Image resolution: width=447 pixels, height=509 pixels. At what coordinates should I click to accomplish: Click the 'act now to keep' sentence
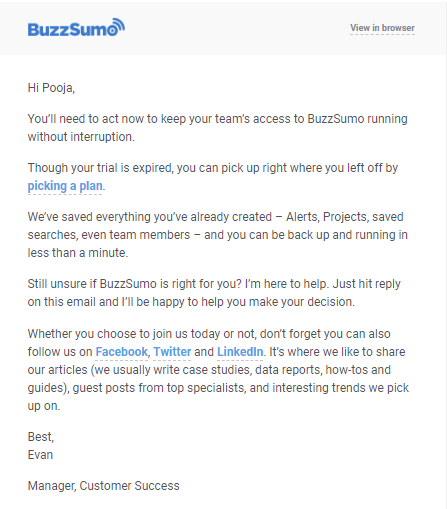[217, 119]
